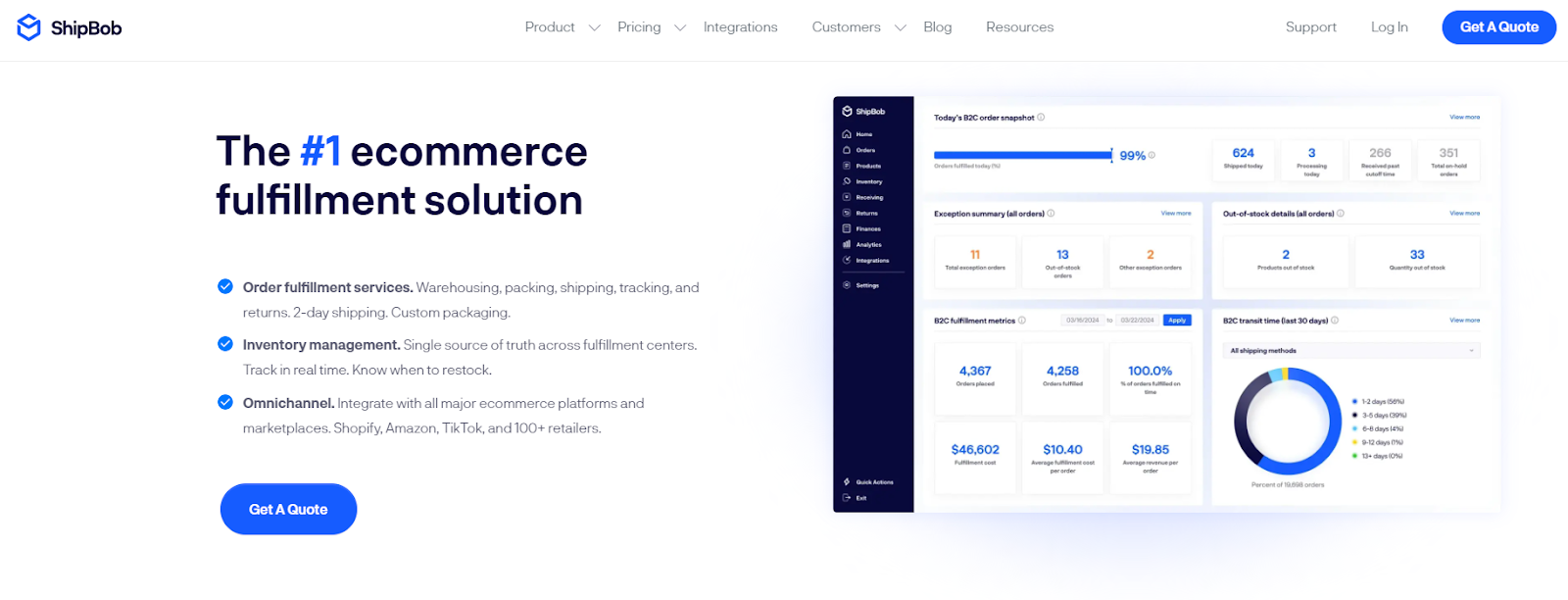Click the 624 Shipped today card
This screenshot has height=600, width=1568.
pos(1243,160)
